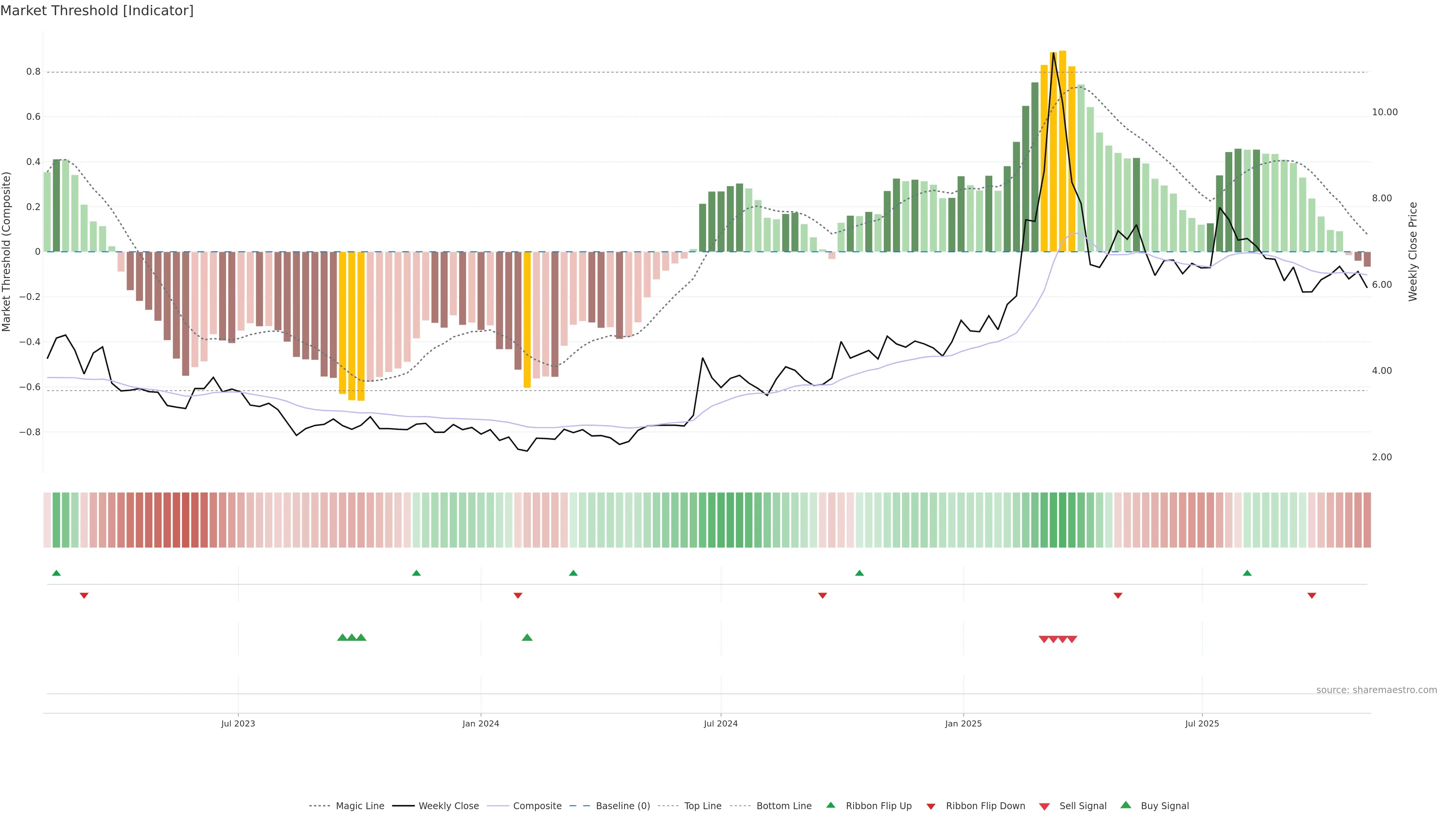Click the lone Buy Signal triangle after Jan 2024
Viewport: 1456px width, 819px height.
point(527,637)
